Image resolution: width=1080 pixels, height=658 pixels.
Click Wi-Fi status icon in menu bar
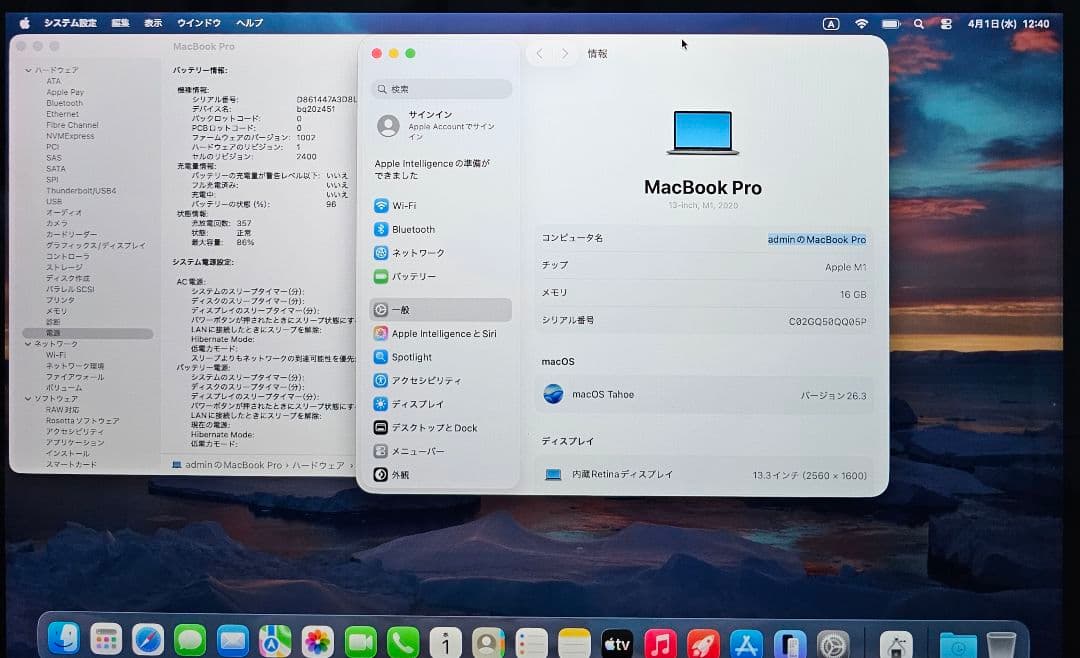(861, 24)
